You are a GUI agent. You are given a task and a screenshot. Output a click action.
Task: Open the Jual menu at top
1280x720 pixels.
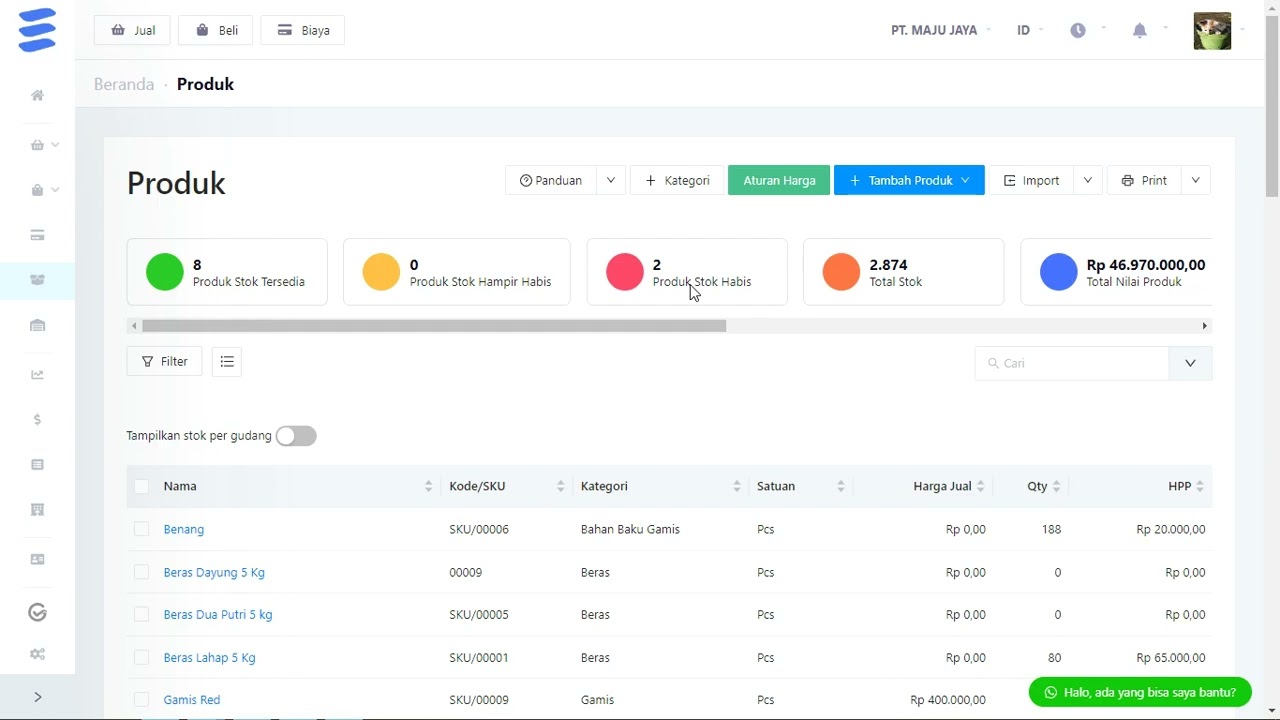[x=132, y=30]
